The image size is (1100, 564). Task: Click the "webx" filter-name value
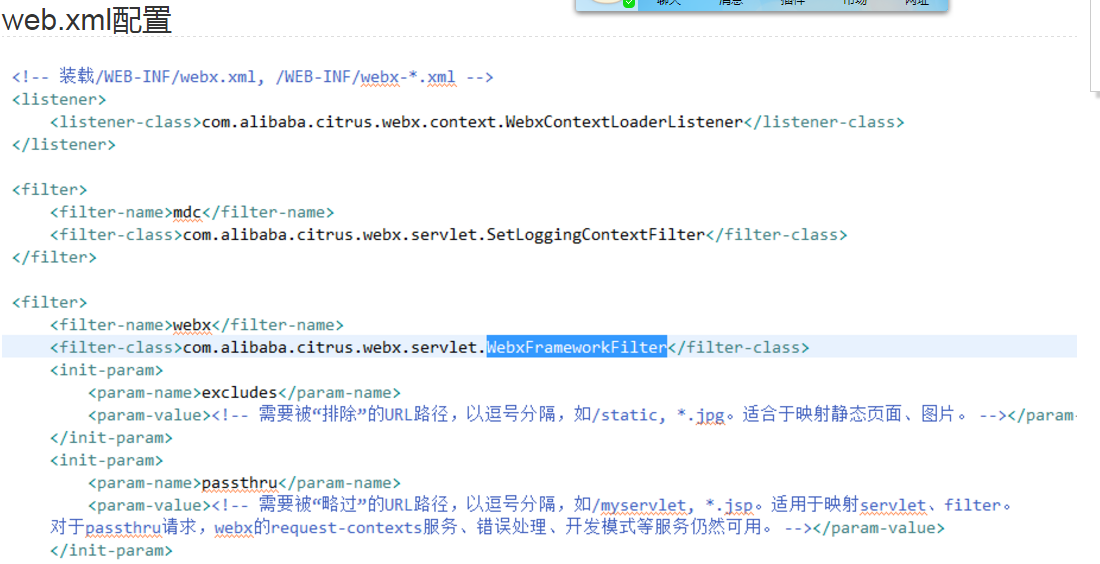[x=192, y=325]
